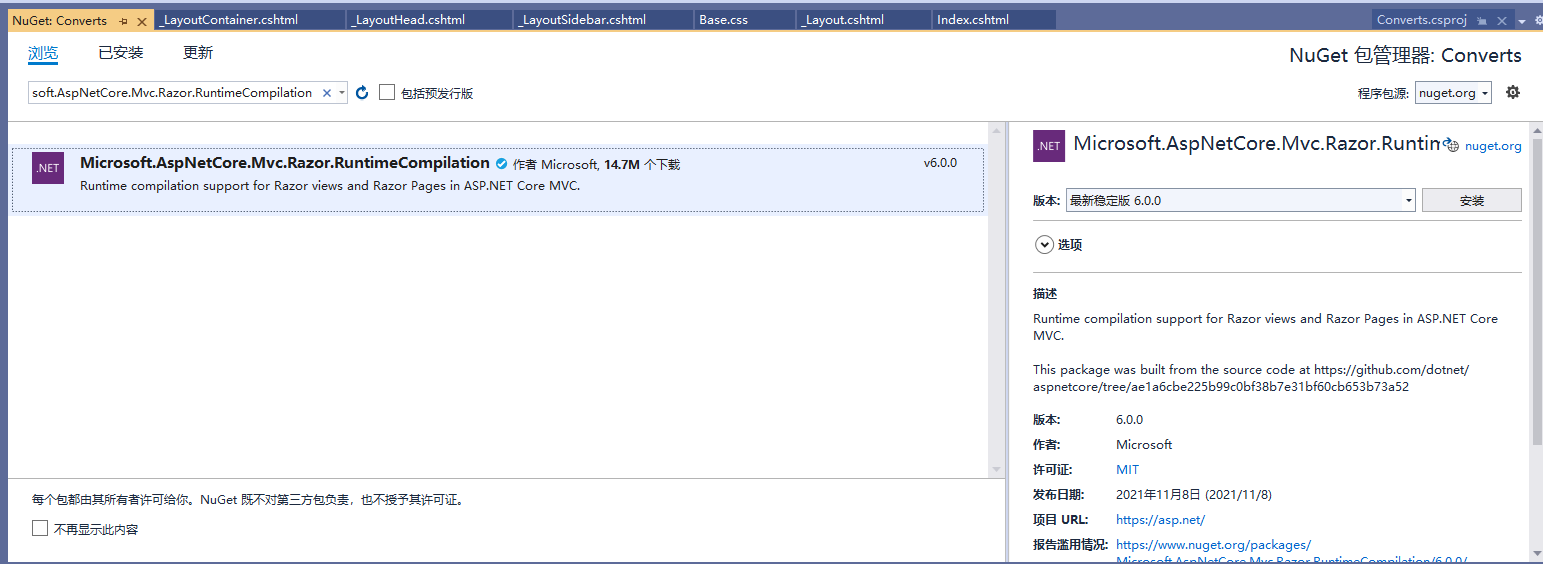Click the v6.0.0 version label in result
1543x564 pixels.
(x=940, y=163)
